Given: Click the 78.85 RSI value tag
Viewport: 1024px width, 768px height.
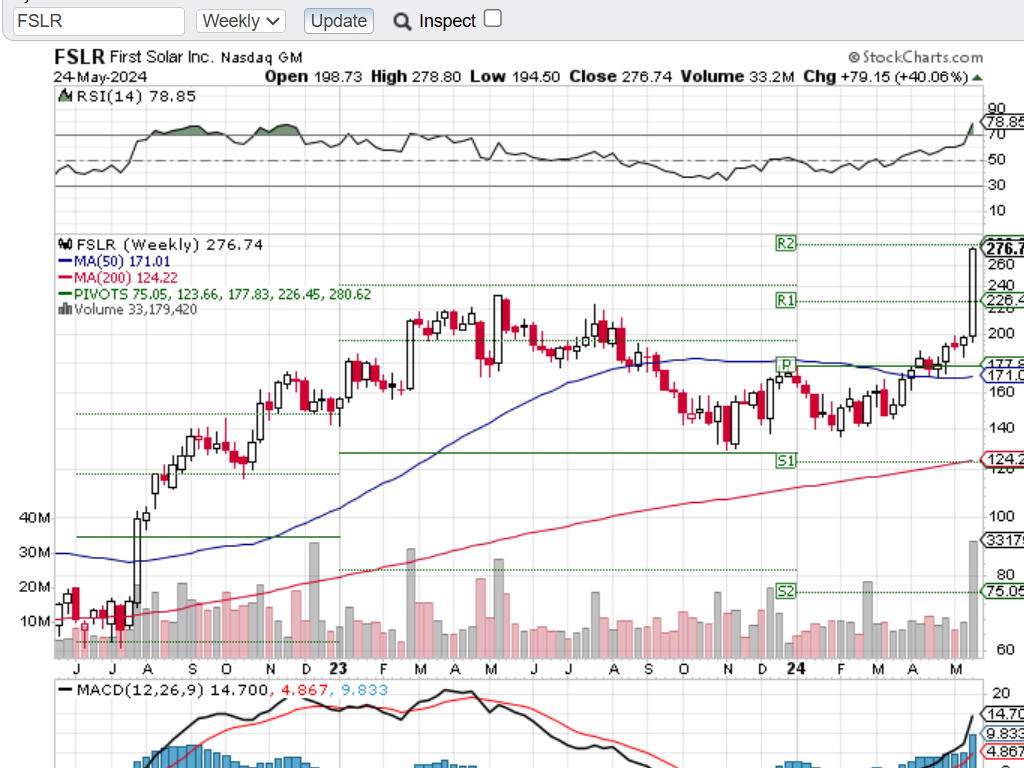Looking at the screenshot, I should coord(1004,122).
